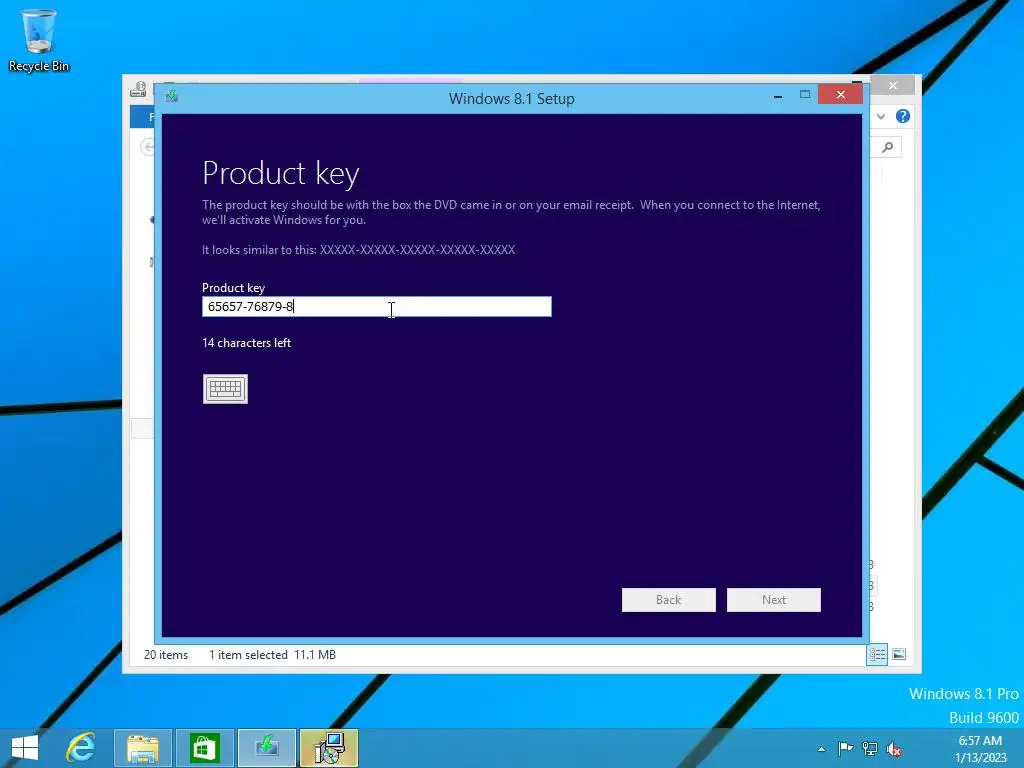Switch Explorer to large icons view

899,654
